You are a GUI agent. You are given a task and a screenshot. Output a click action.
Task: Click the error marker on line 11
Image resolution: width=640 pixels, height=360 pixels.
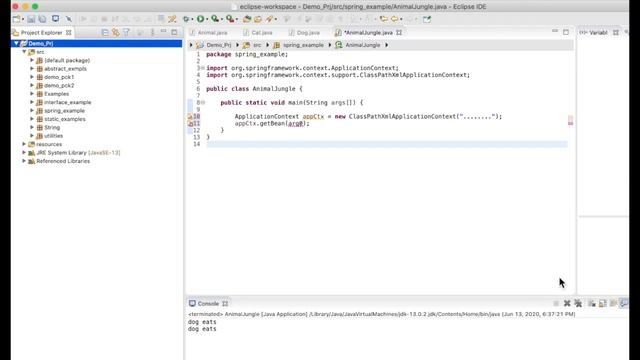pyautogui.click(x=190, y=123)
